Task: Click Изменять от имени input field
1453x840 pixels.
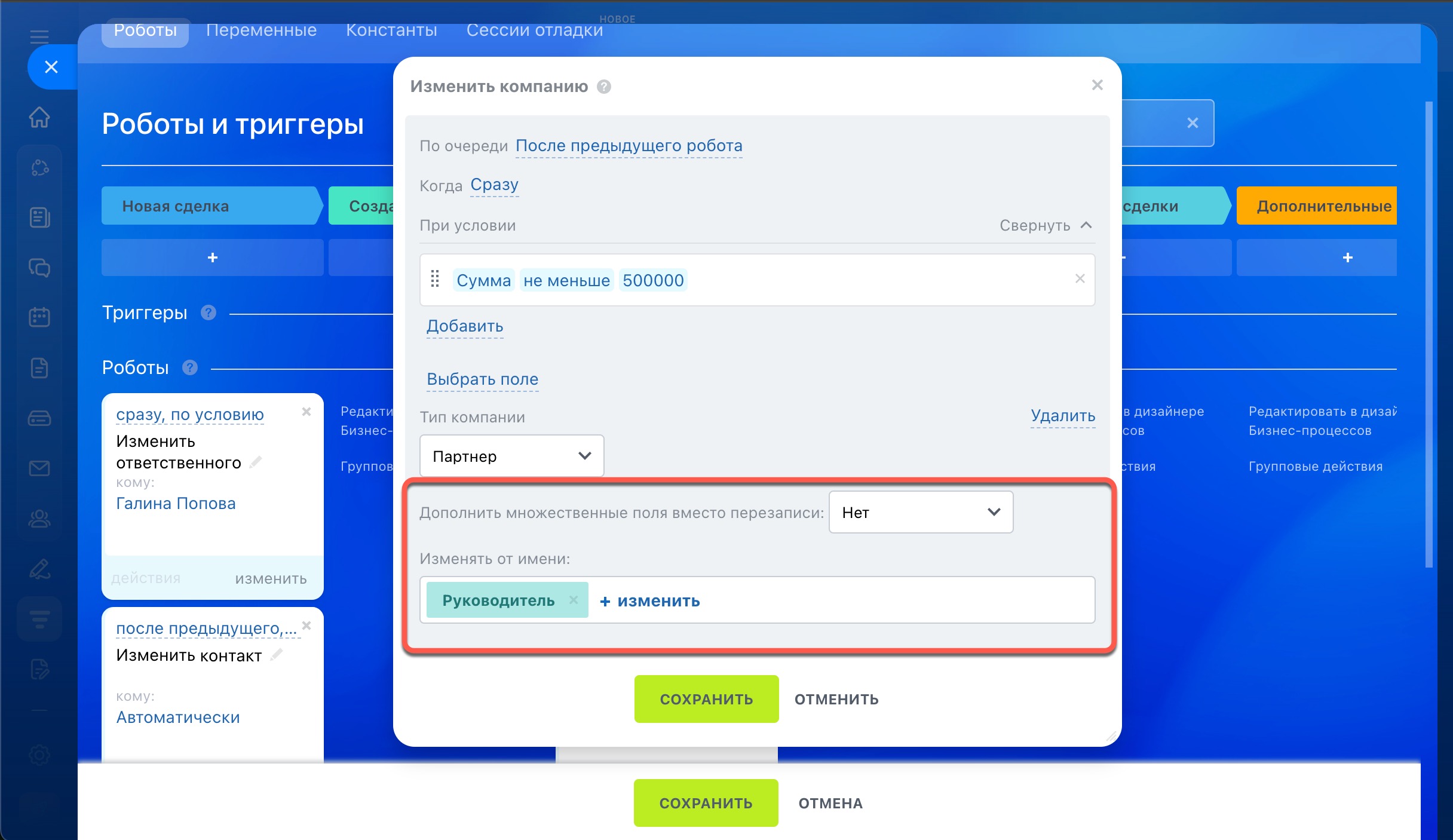Action: pyautogui.click(x=896, y=600)
